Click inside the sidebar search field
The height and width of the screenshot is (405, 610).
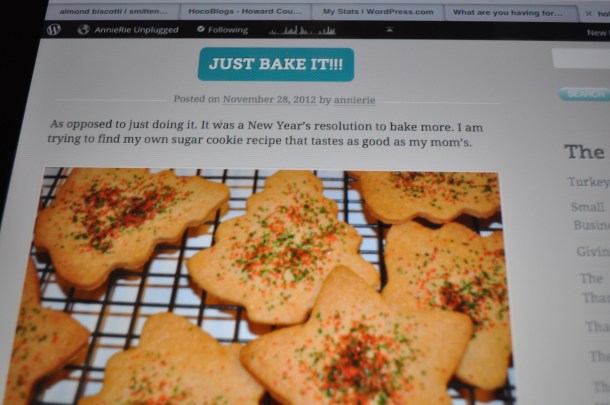point(581,58)
